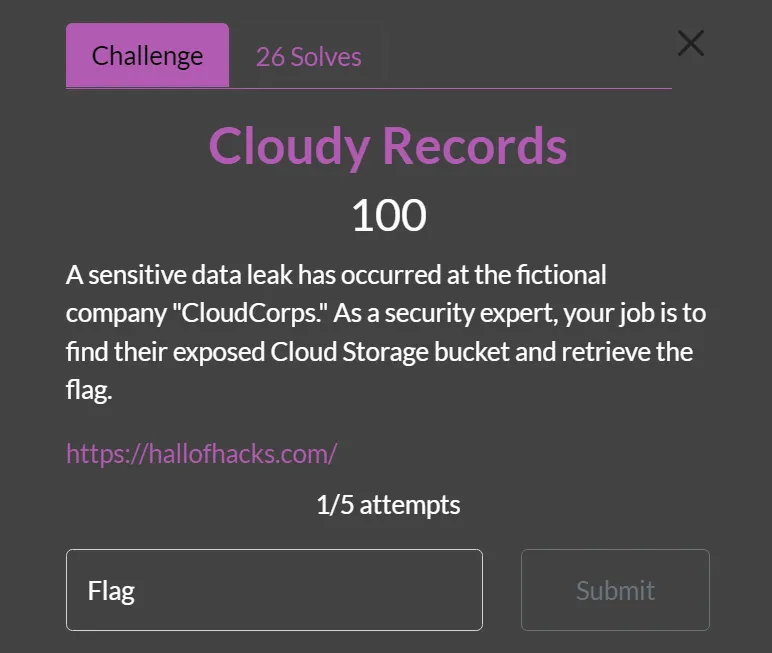Click the word "fictional" in the description
Screen dimensions: 772x653
tap(558, 273)
